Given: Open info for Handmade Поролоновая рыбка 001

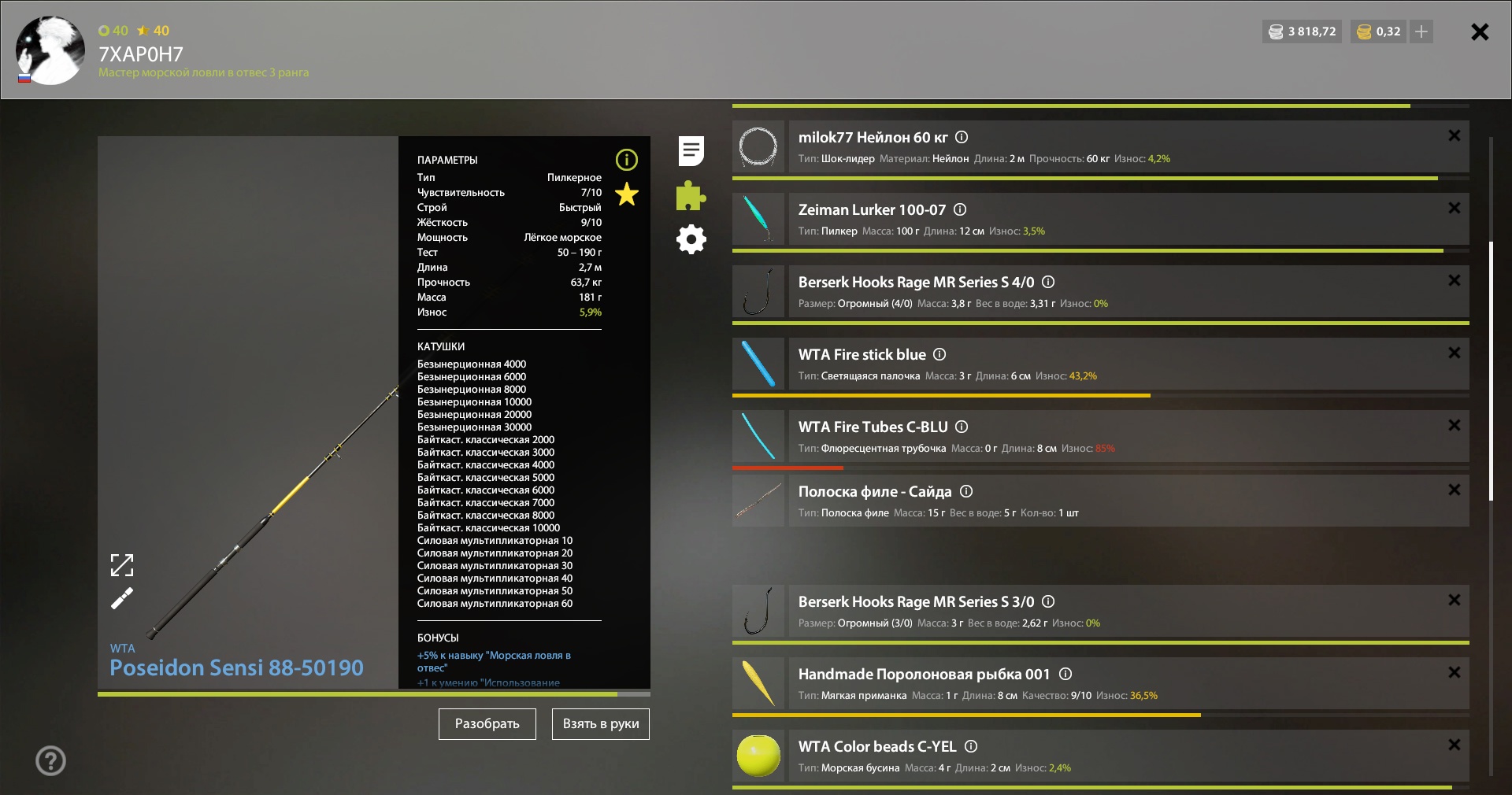Looking at the screenshot, I should coord(1065,674).
